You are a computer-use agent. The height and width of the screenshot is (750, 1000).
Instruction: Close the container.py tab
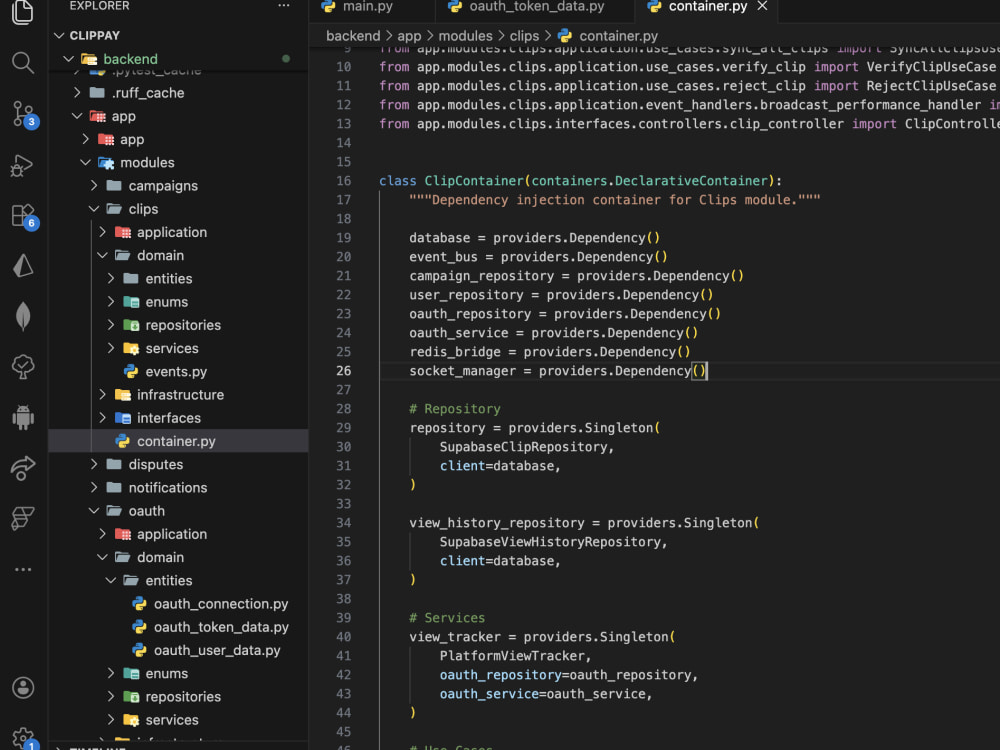(762, 6)
